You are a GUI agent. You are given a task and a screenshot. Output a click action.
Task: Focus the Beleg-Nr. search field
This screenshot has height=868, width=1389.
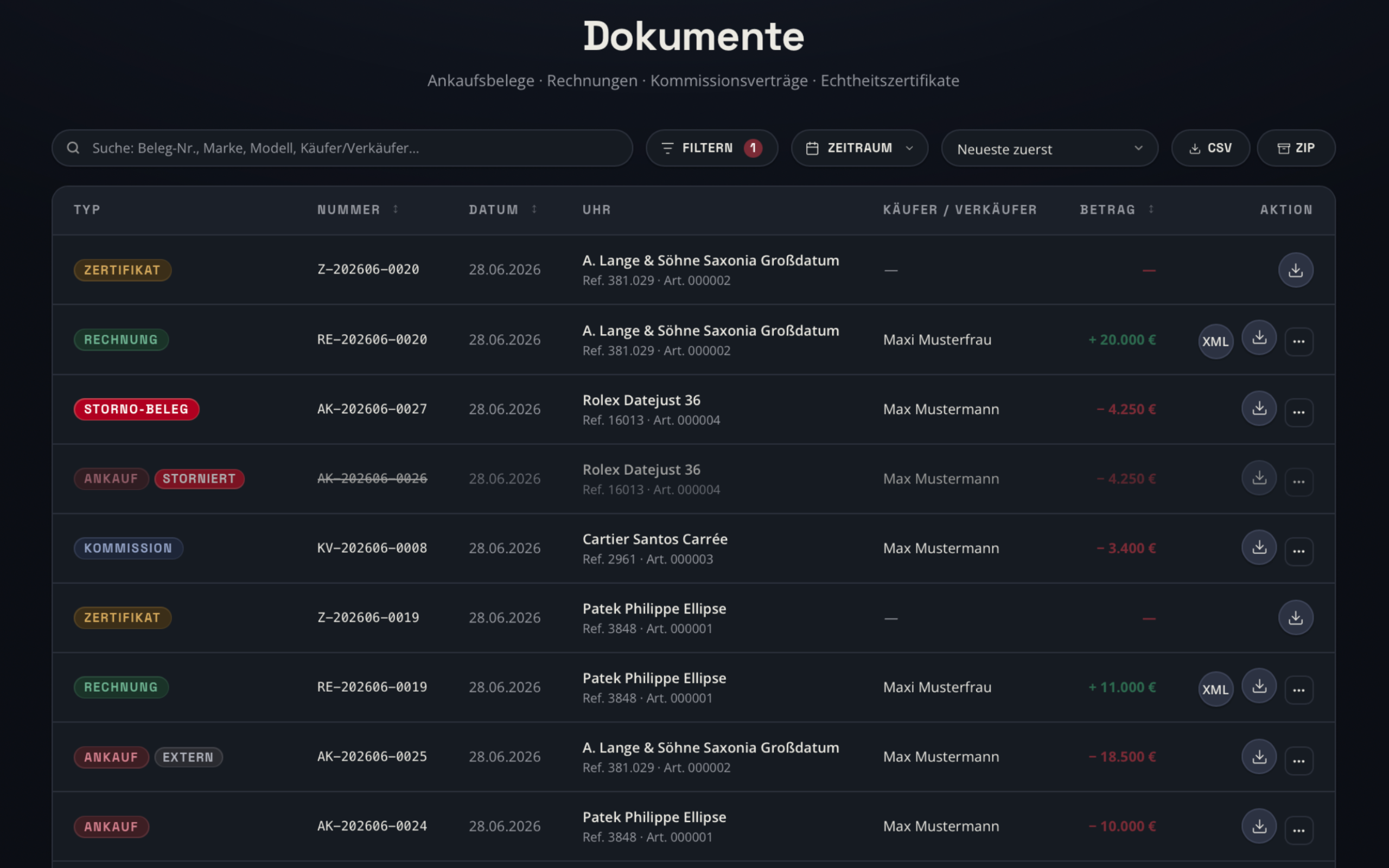pyautogui.click(x=342, y=148)
